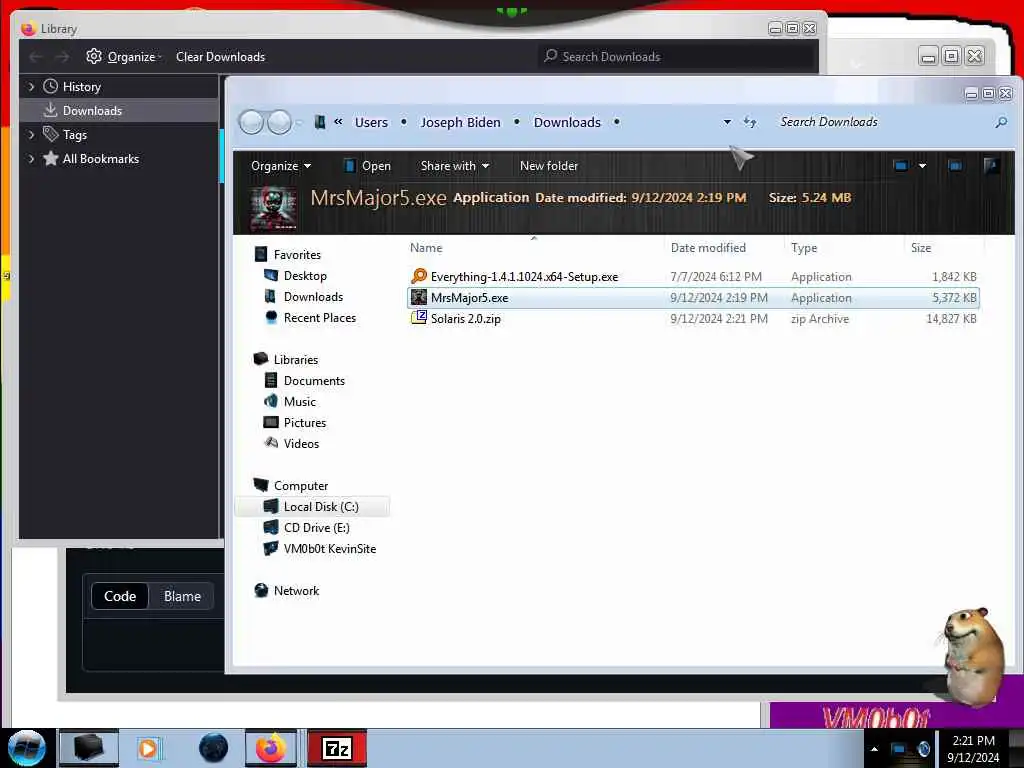Click the Open toolbar button
Viewport: 1024px width, 768px height.
coord(367,166)
